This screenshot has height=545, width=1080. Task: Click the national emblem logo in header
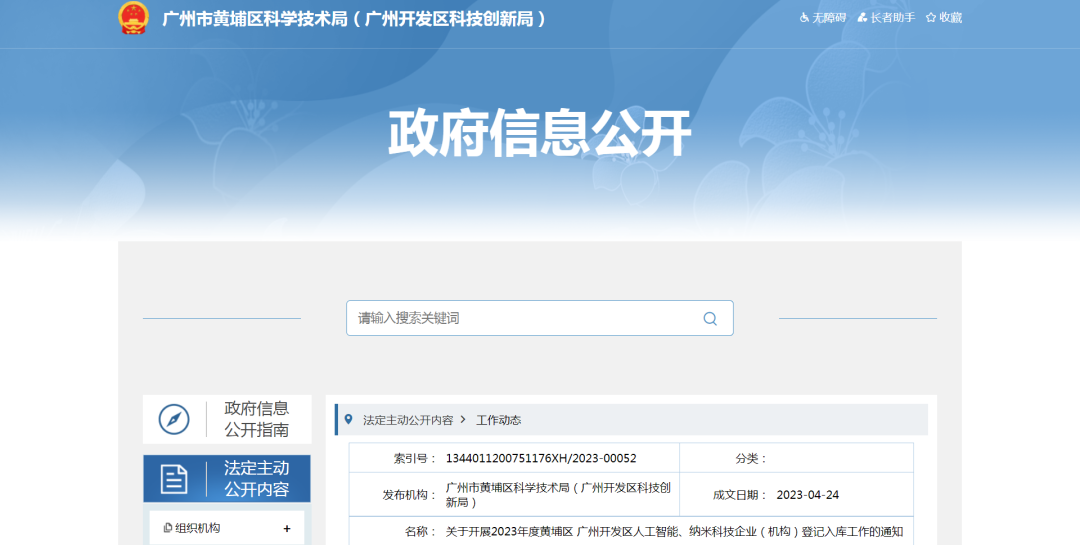tap(134, 18)
